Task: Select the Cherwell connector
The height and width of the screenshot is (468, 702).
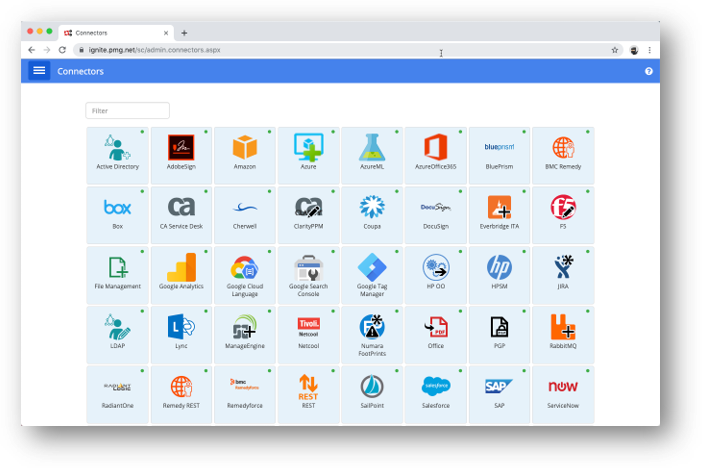Action: click(245, 215)
